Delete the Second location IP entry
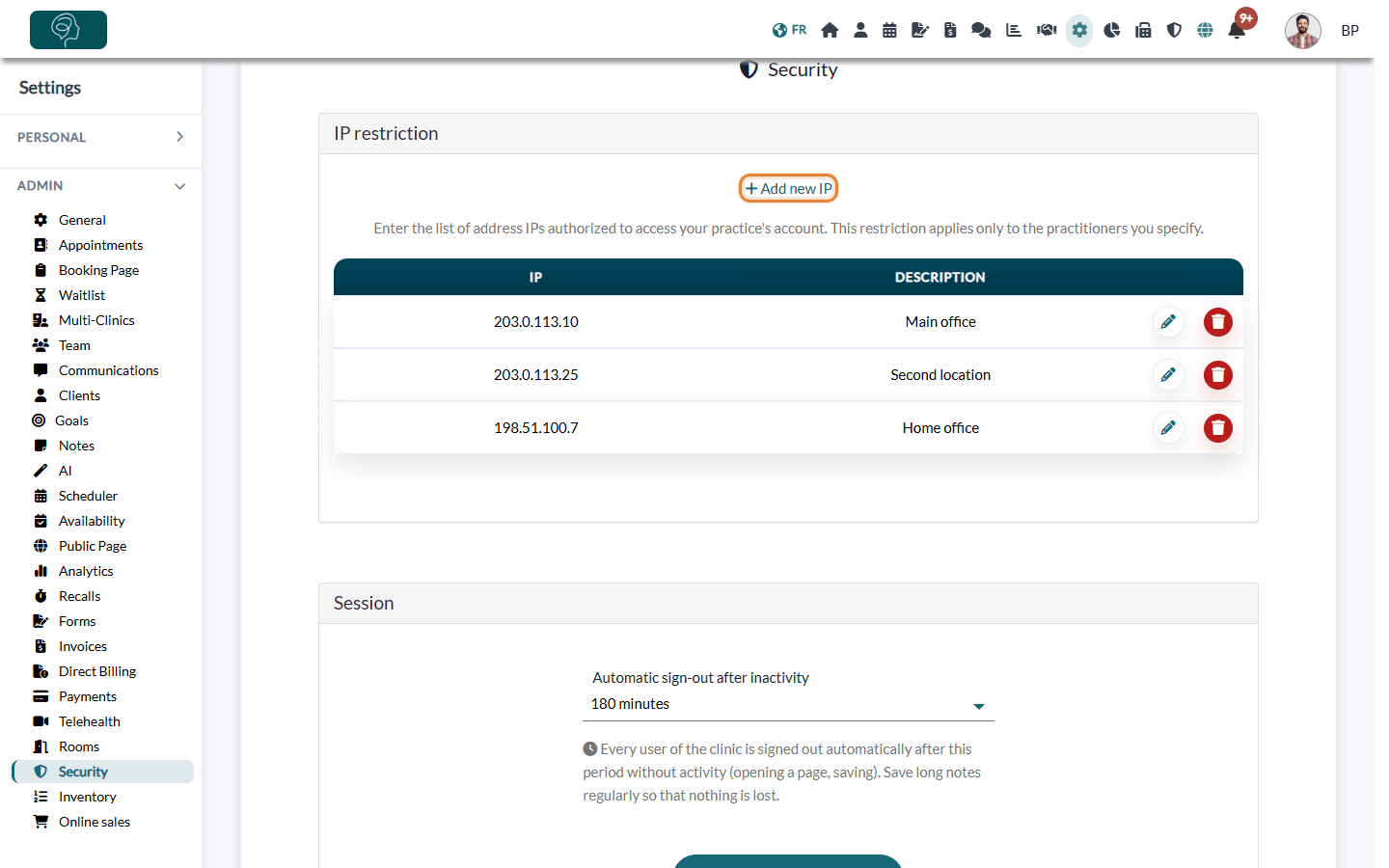This screenshot has width=1389, height=868. [x=1218, y=375]
